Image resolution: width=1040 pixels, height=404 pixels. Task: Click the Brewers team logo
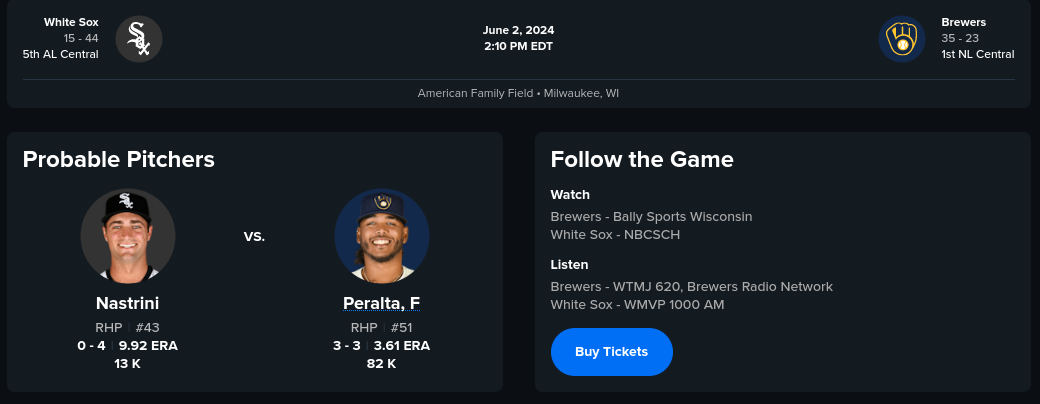[x=902, y=39]
